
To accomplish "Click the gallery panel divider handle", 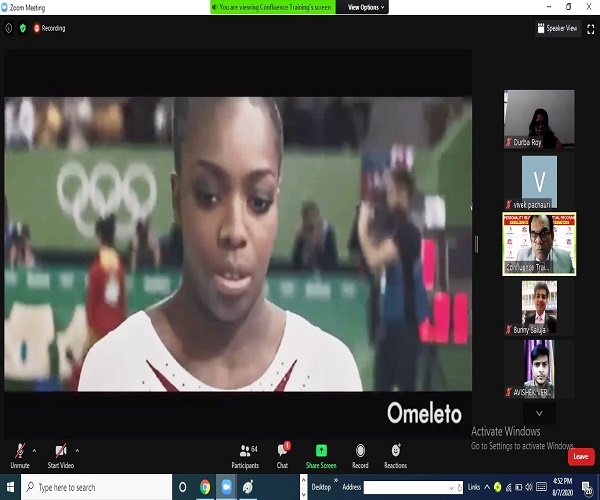I will [476, 244].
